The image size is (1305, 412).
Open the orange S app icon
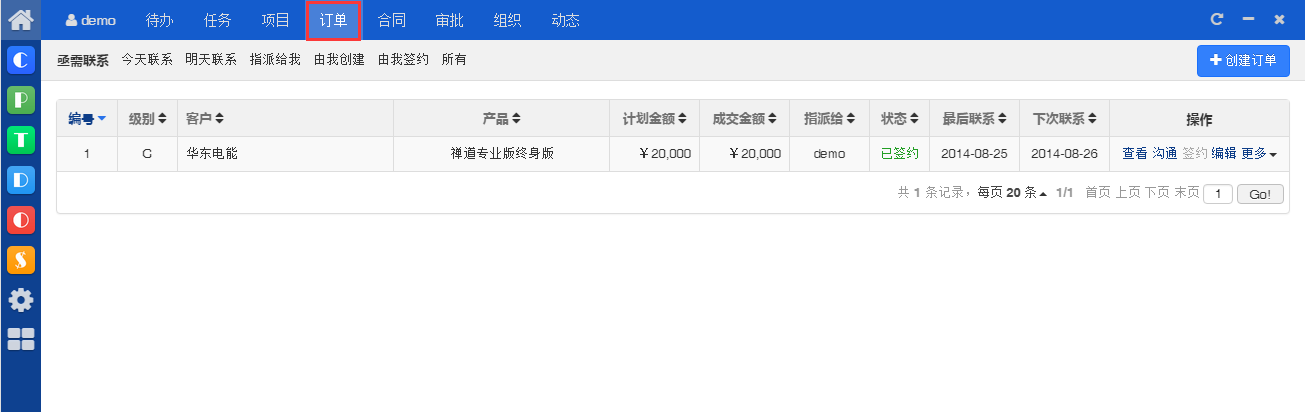[x=21, y=260]
